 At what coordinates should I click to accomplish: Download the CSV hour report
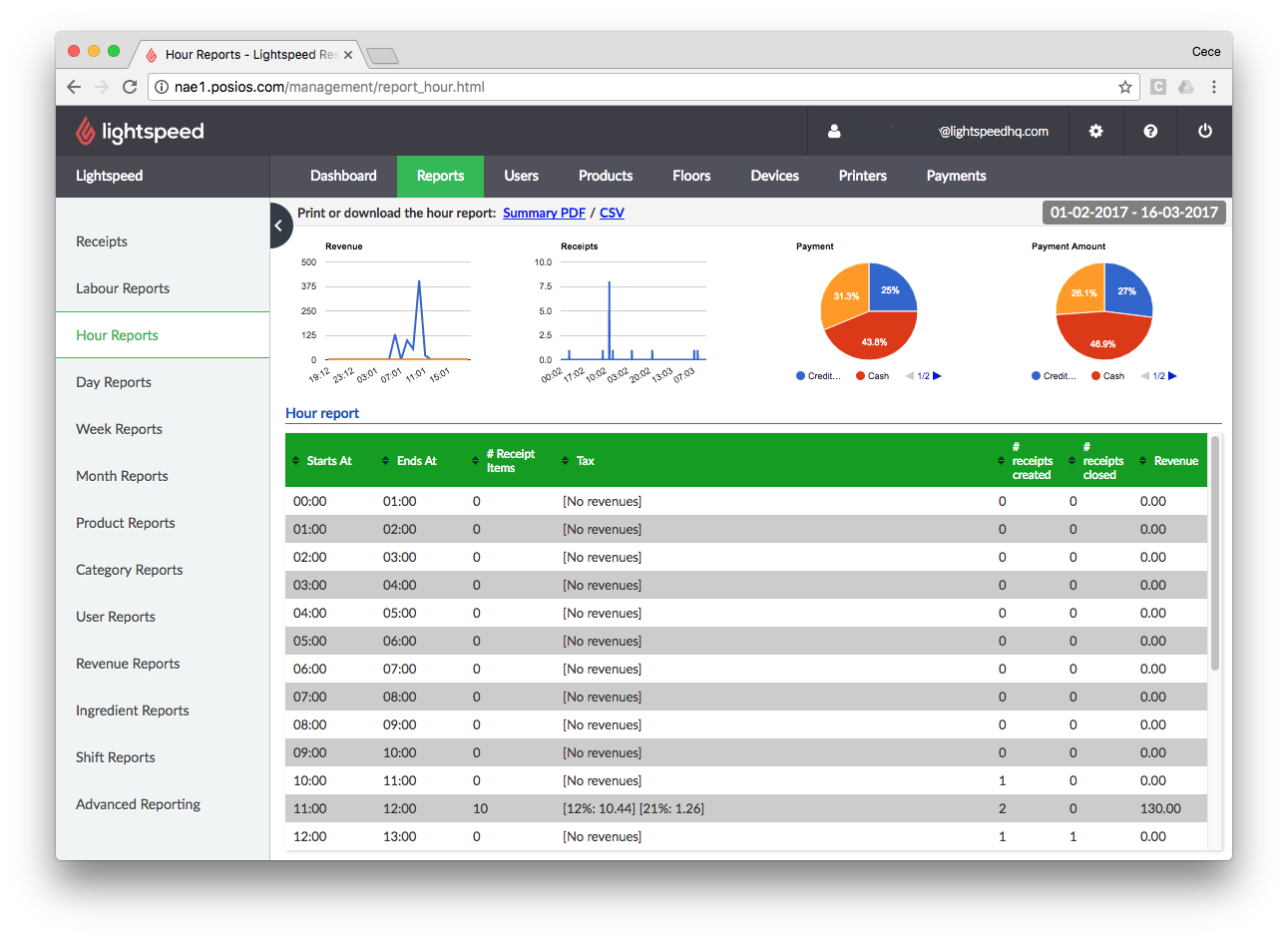[612, 213]
